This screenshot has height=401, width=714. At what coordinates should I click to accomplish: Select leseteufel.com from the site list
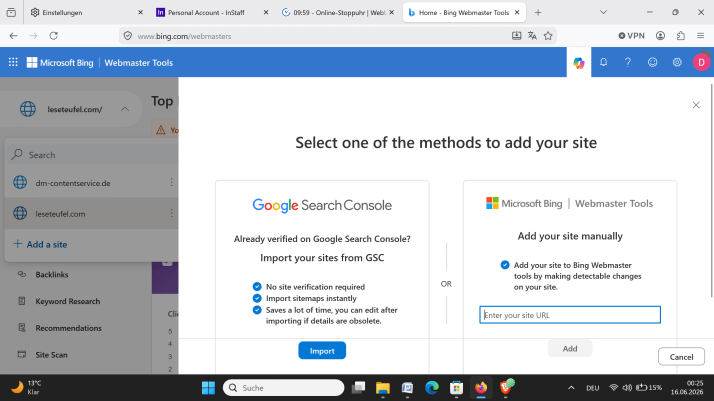click(x=60, y=213)
